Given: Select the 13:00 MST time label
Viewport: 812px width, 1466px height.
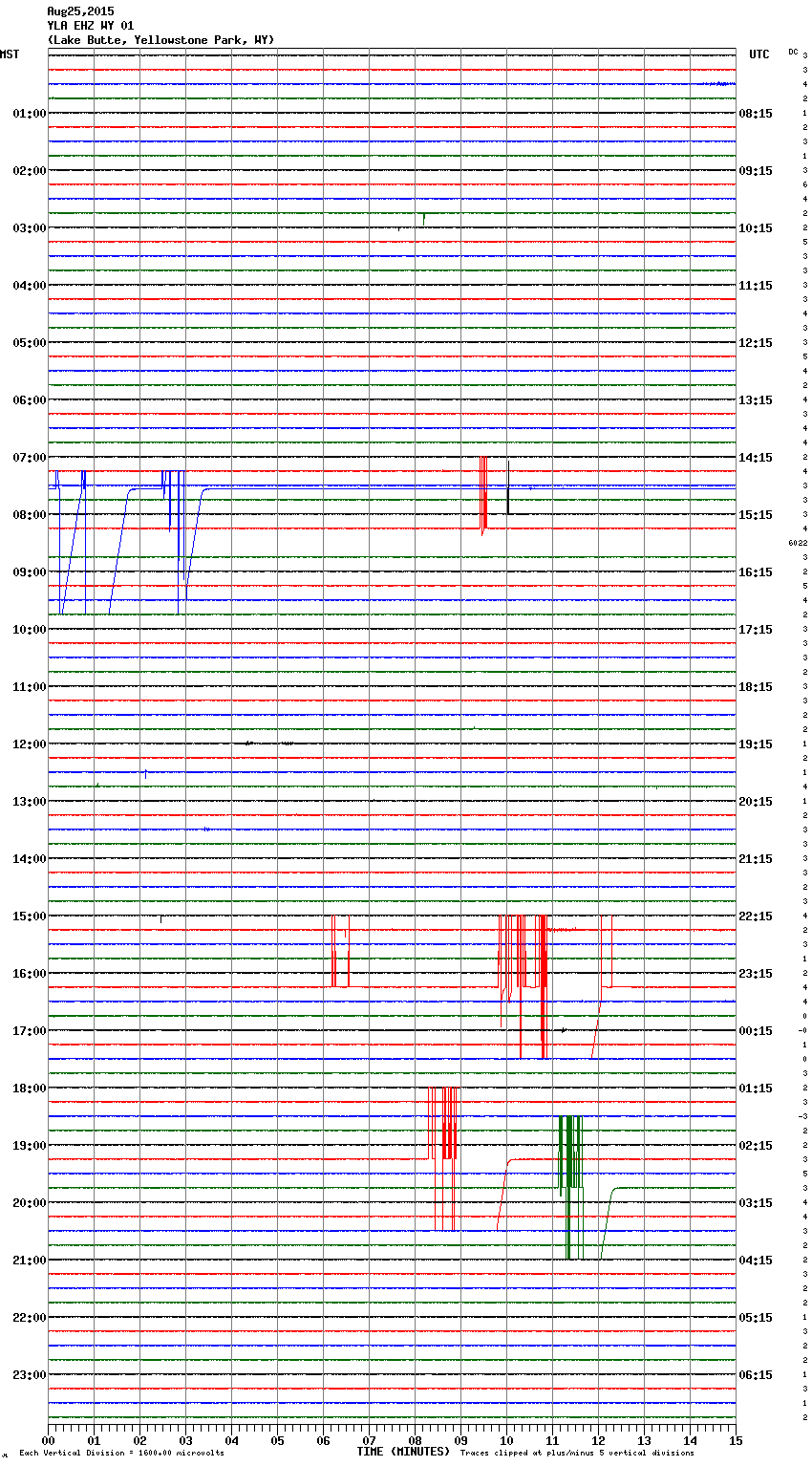Looking at the screenshot, I should coord(29,801).
